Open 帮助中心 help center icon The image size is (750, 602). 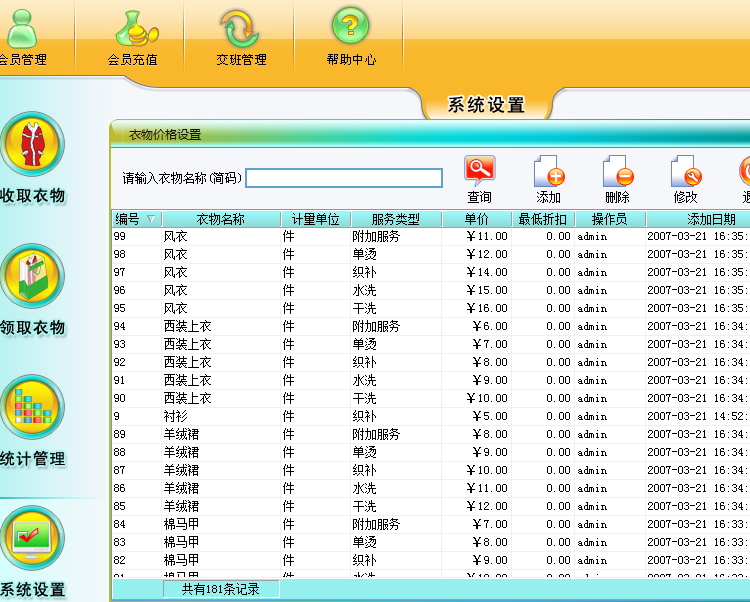[x=350, y=26]
